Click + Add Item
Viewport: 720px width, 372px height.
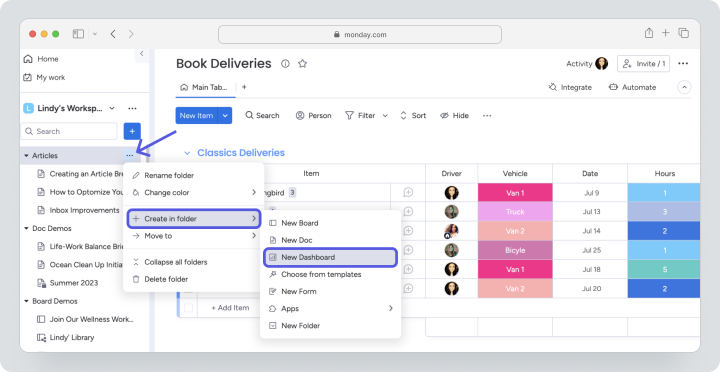pos(230,308)
